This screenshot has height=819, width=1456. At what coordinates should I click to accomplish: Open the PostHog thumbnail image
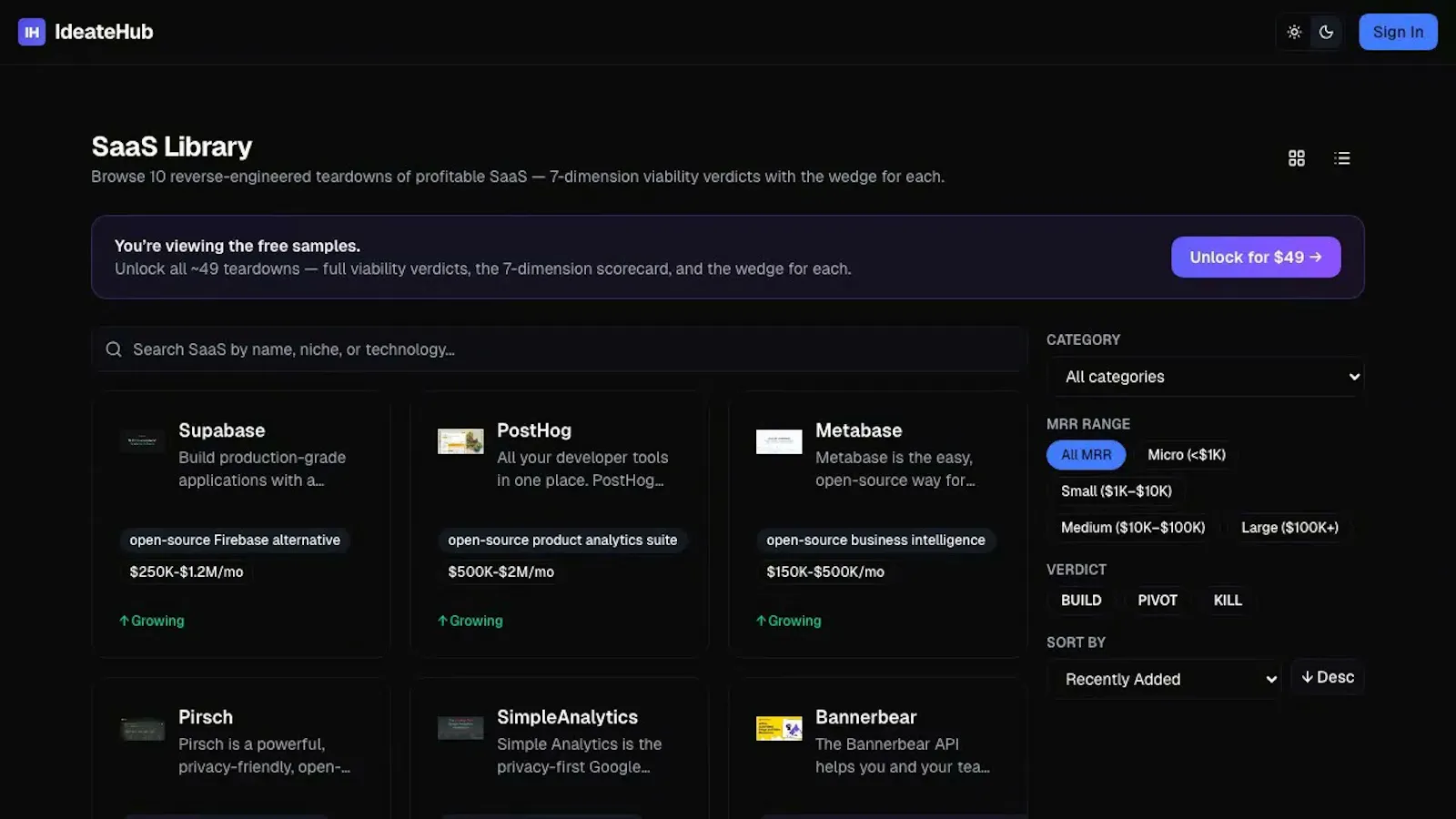[x=460, y=441]
